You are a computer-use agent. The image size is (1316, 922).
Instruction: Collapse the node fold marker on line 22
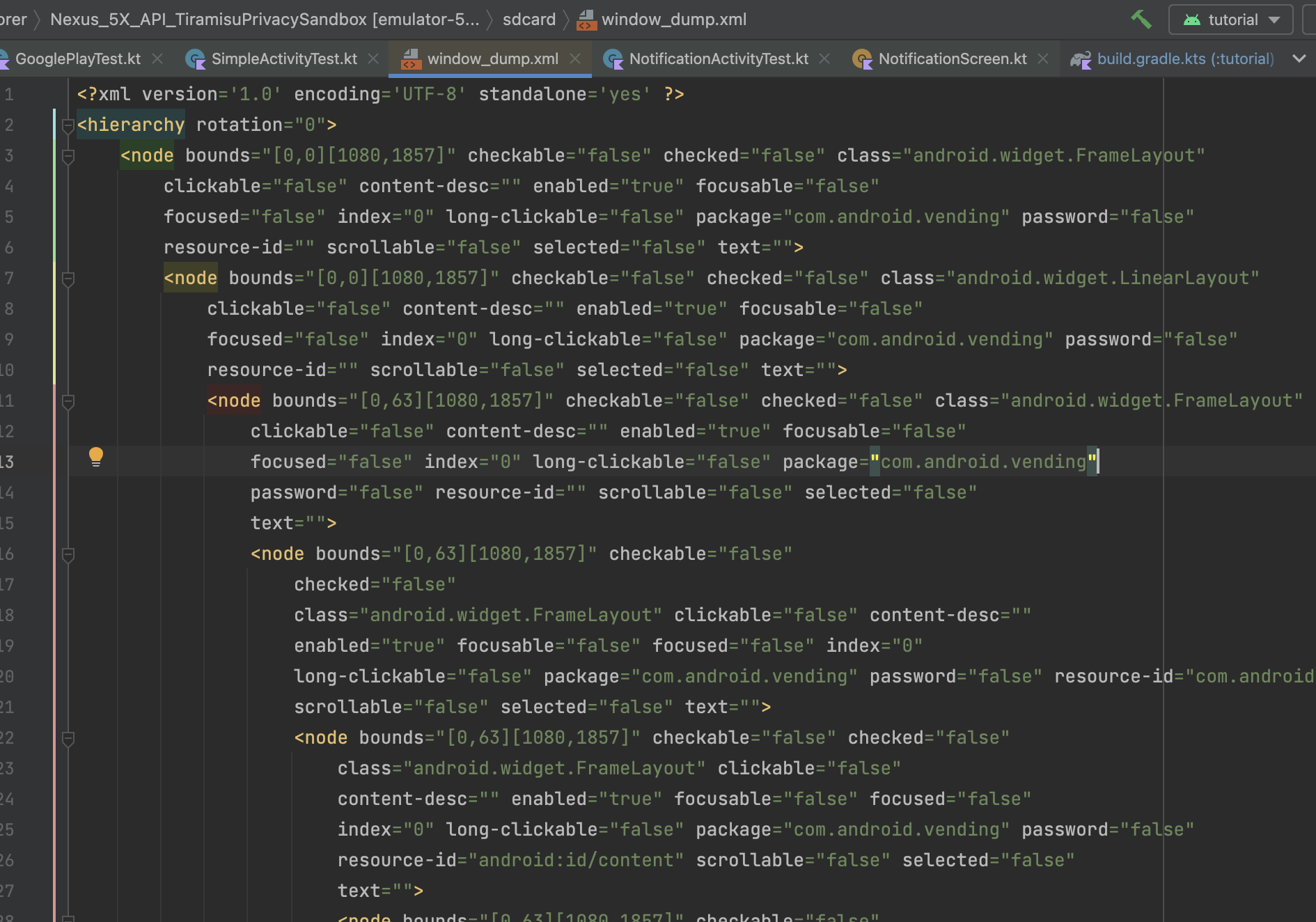click(68, 739)
